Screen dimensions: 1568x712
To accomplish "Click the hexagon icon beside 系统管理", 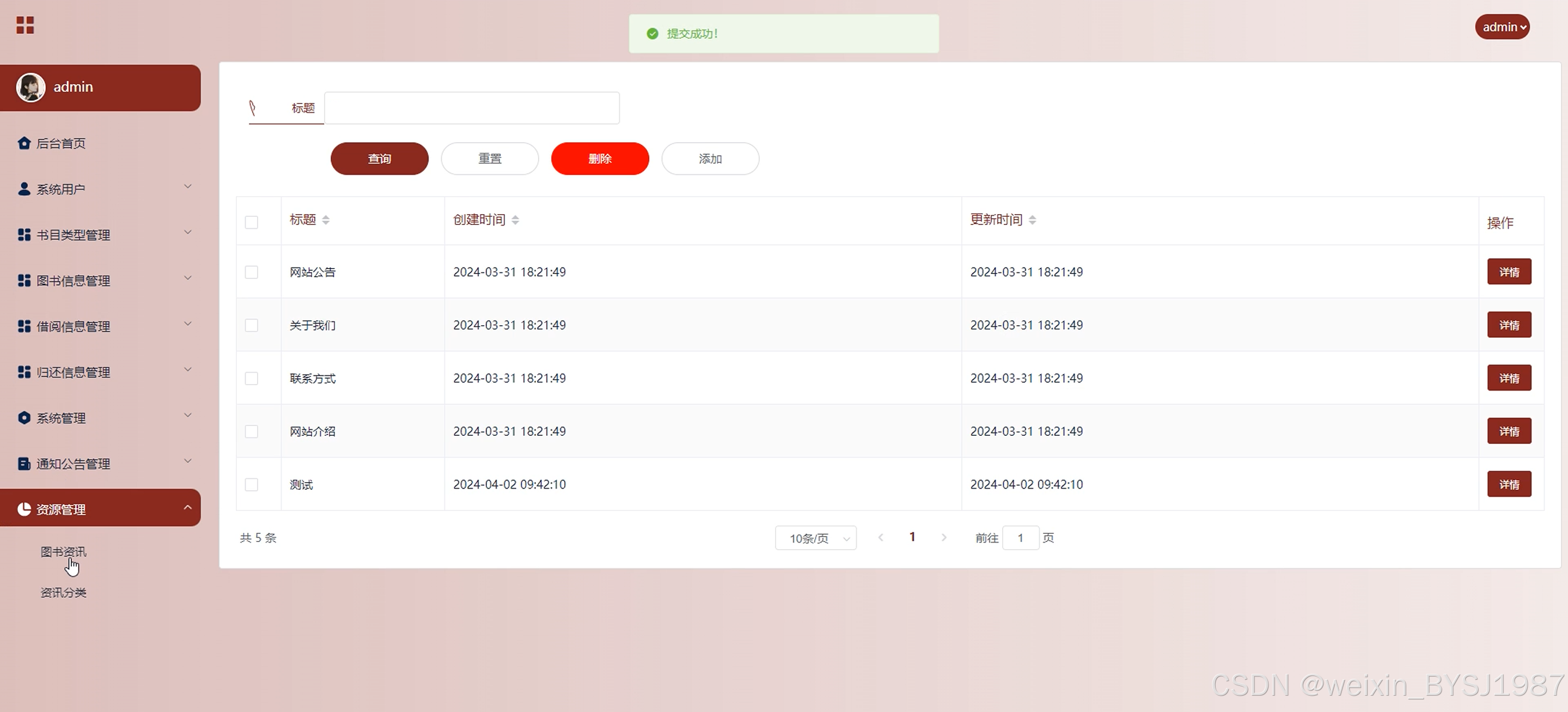I will [24, 418].
